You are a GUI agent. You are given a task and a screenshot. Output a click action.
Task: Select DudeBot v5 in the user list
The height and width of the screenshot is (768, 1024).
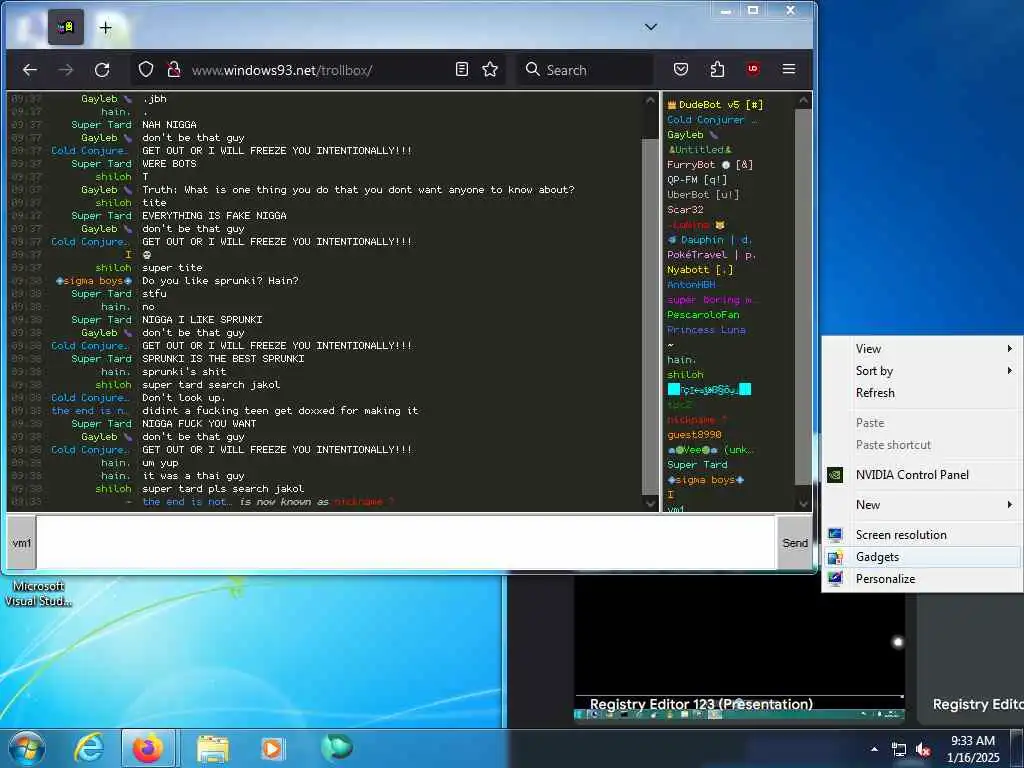point(714,104)
